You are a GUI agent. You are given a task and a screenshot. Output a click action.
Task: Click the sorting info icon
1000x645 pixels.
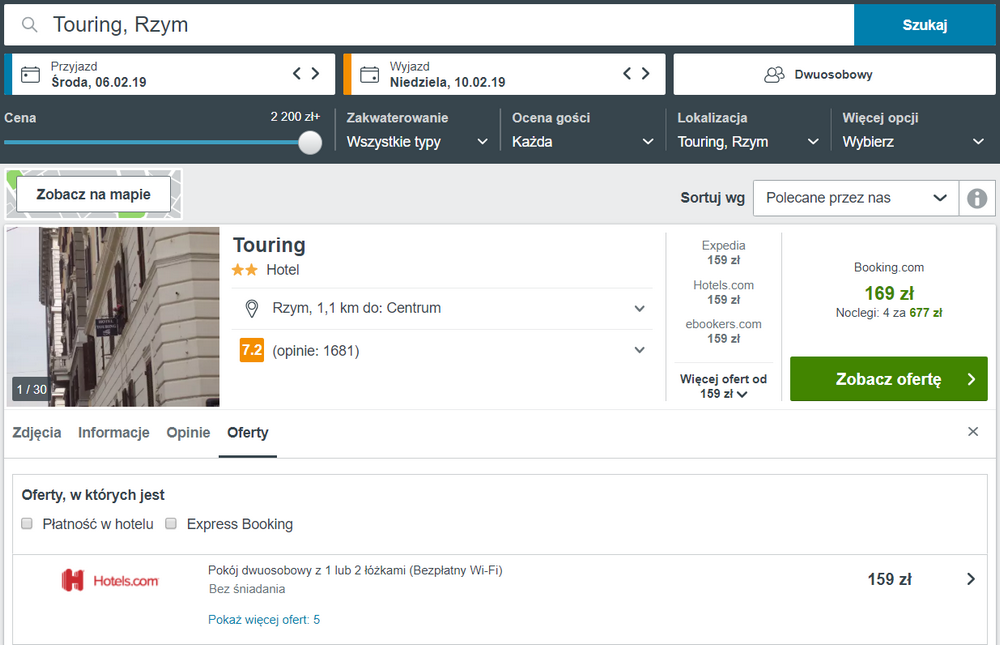point(977,198)
